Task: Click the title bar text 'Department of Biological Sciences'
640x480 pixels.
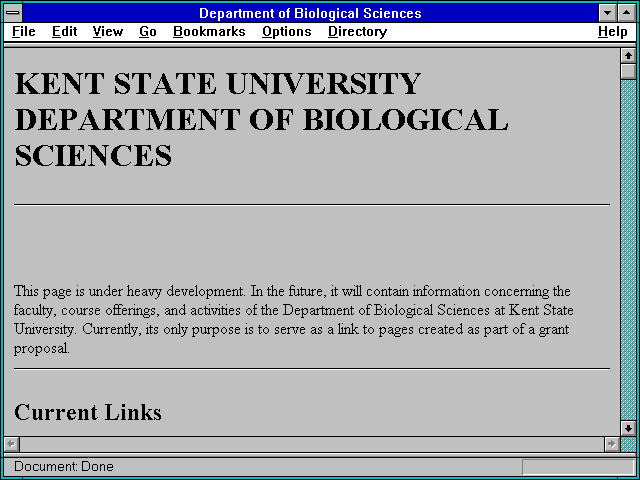Action: [x=310, y=13]
